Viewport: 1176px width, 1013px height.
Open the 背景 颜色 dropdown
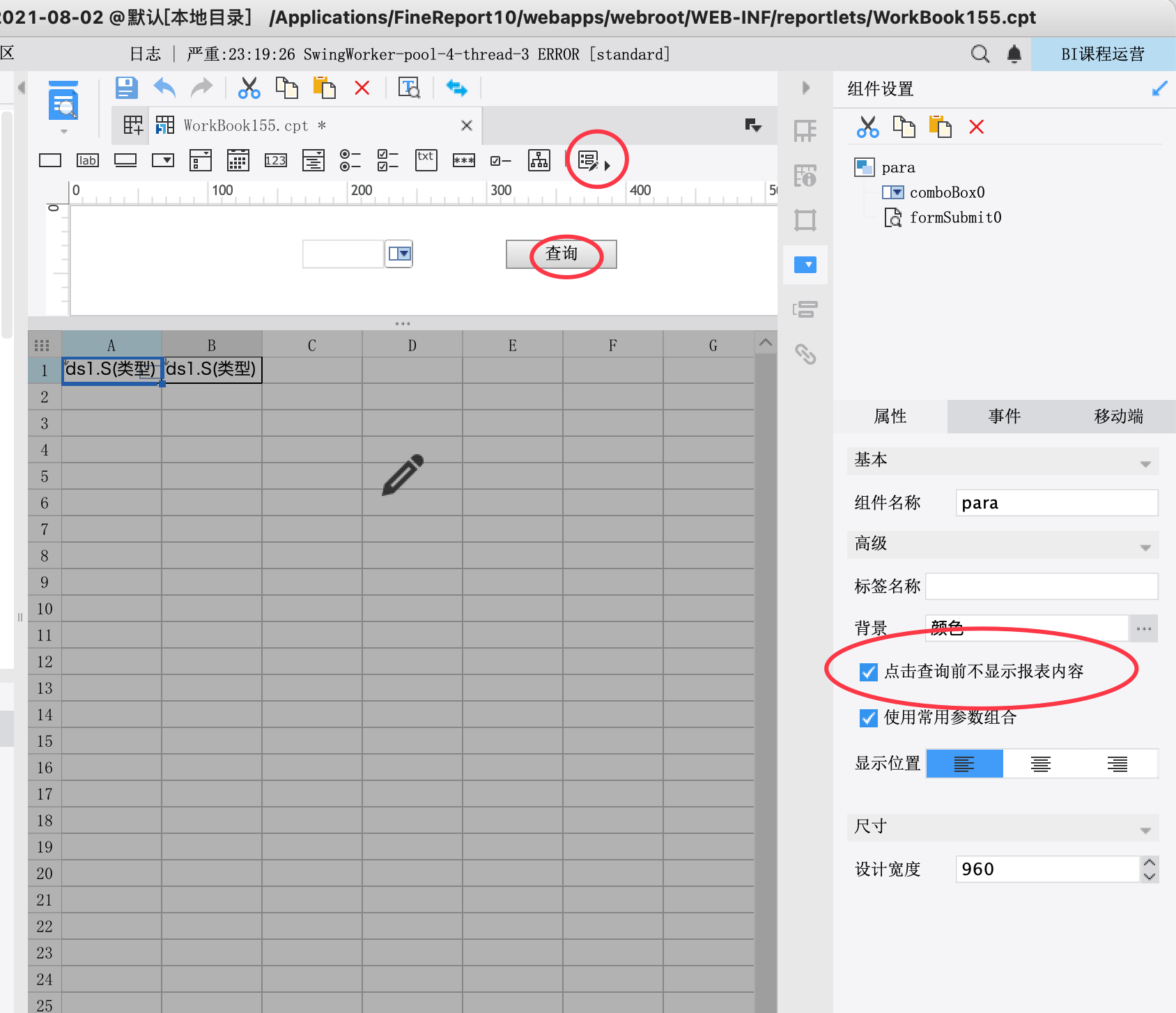[1027, 628]
